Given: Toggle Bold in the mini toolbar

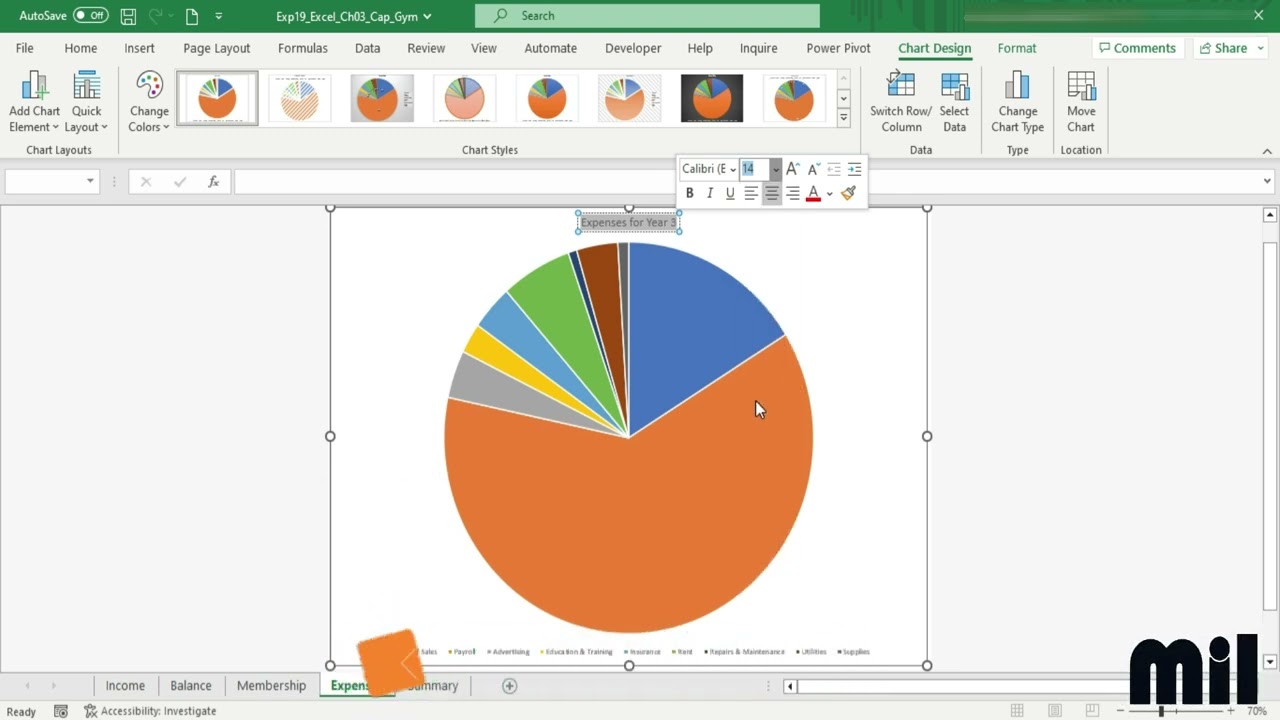Looking at the screenshot, I should pyautogui.click(x=689, y=193).
